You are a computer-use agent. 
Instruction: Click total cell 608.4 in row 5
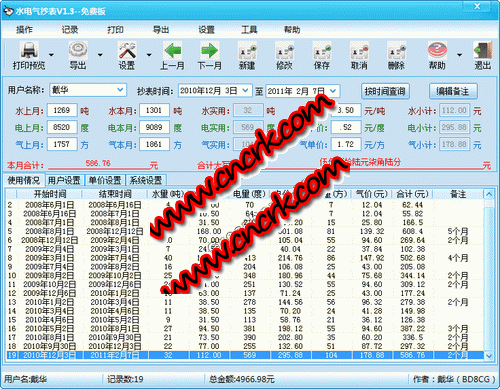pos(413,231)
